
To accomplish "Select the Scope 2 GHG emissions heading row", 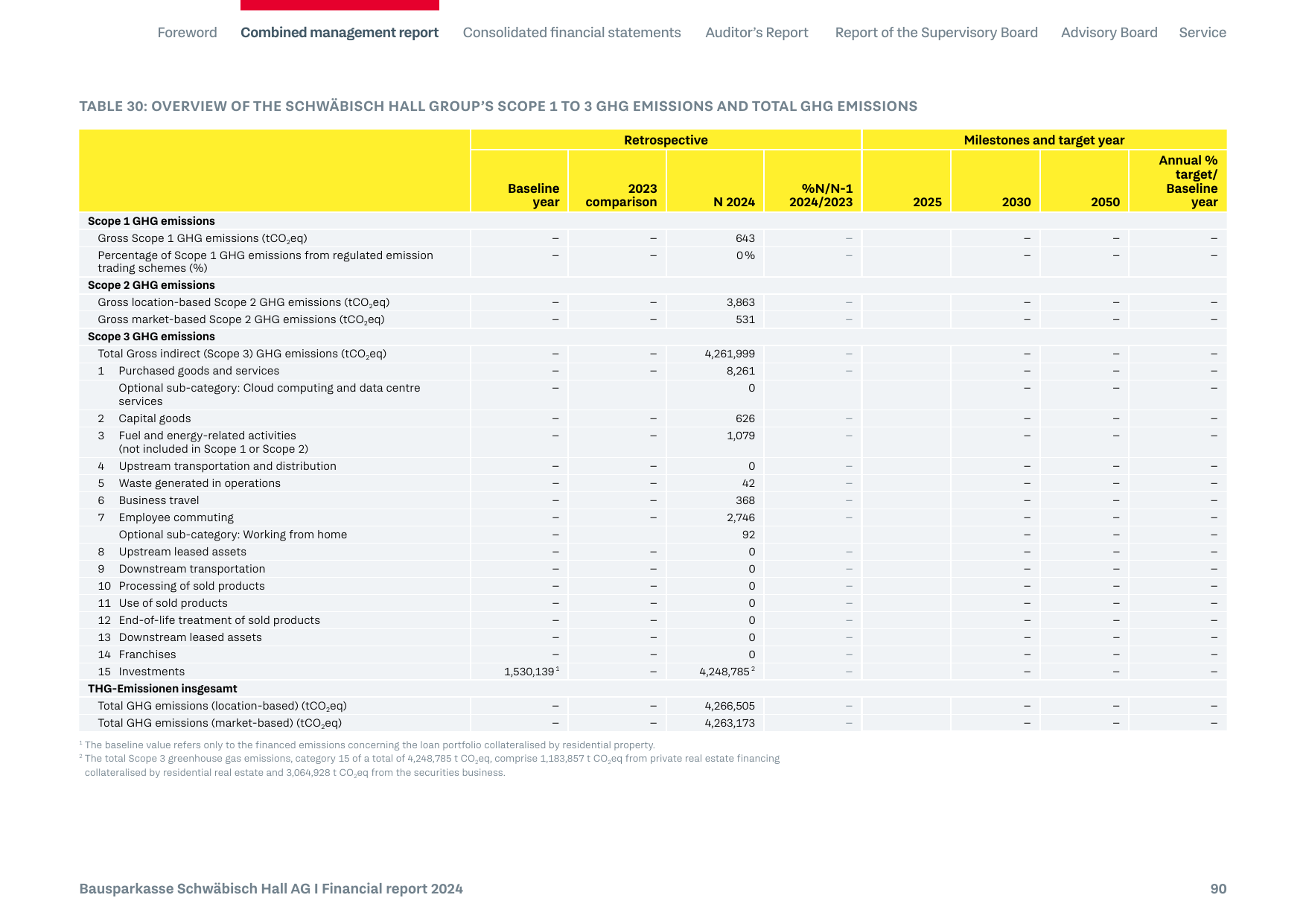I will (x=652, y=285).
